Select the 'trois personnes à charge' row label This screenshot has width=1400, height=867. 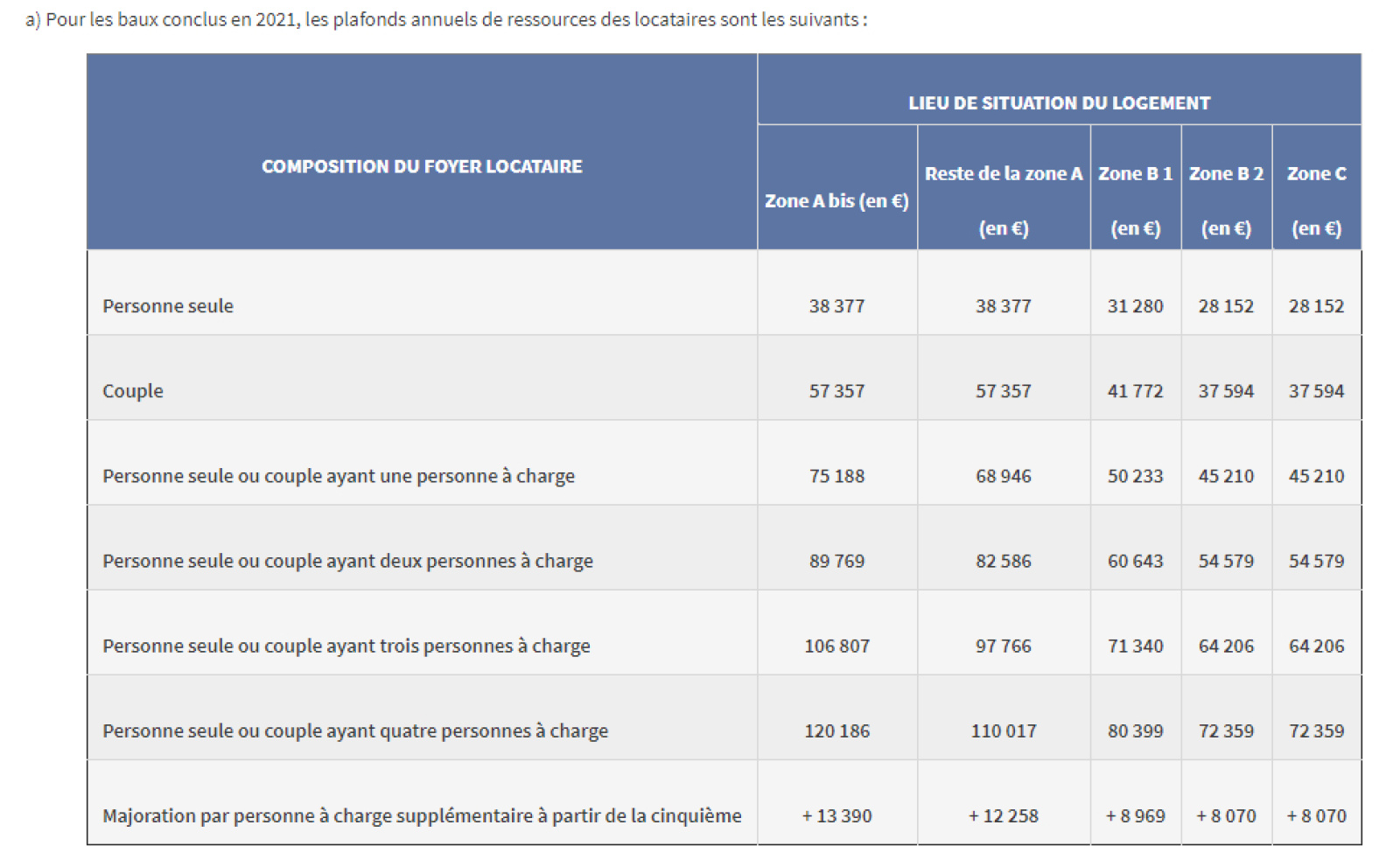[x=346, y=646]
